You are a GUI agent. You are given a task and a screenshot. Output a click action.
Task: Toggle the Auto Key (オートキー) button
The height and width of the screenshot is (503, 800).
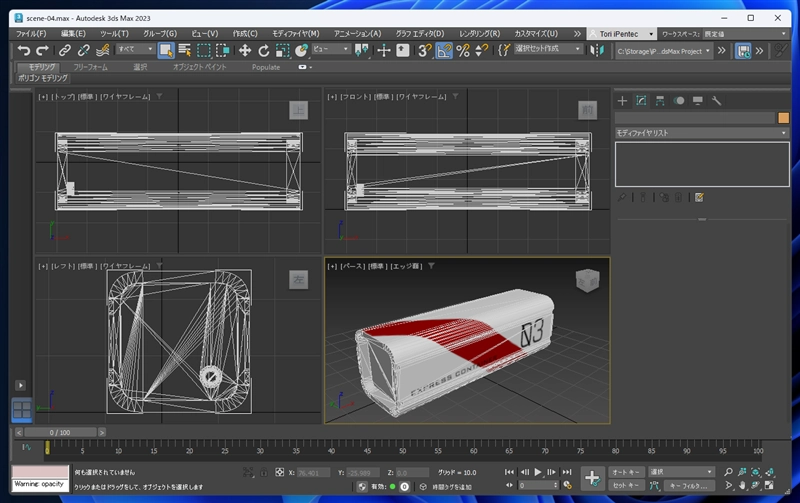pyautogui.click(x=626, y=472)
